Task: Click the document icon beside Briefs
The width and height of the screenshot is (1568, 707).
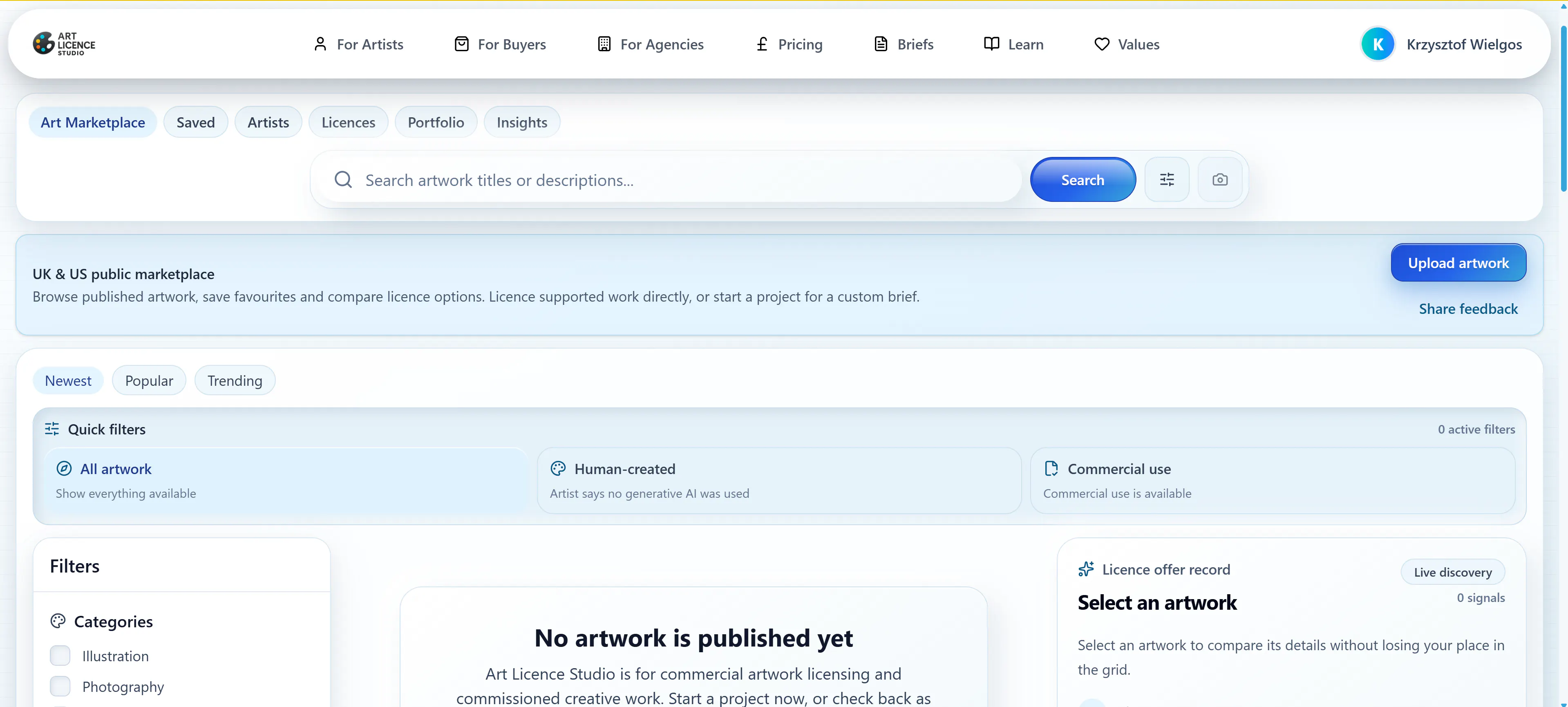Action: pos(881,44)
